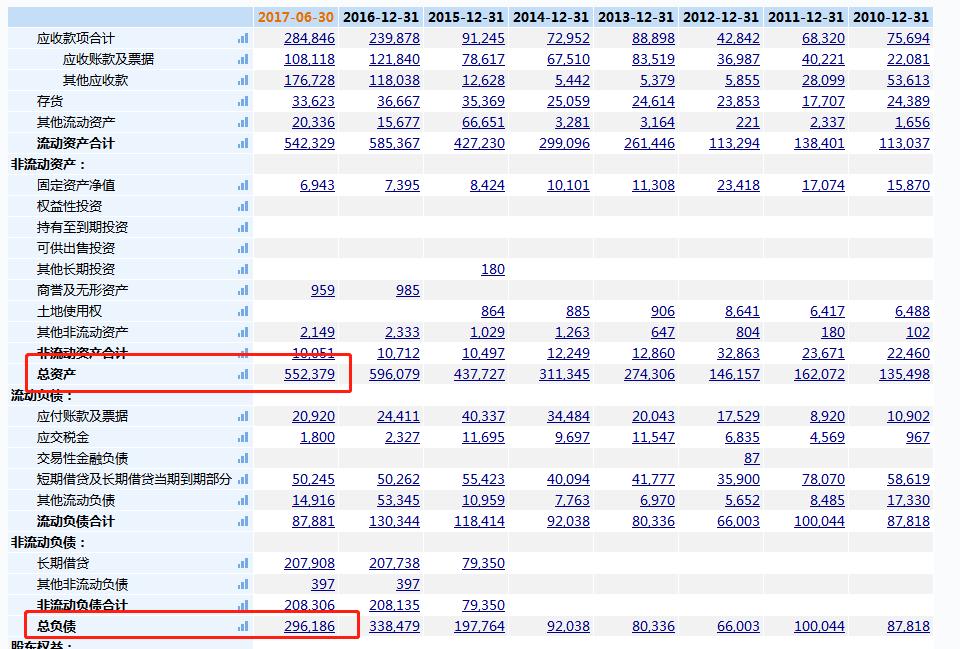Click the 2016 total assets value 596,079
960x649 pixels.
pos(394,374)
